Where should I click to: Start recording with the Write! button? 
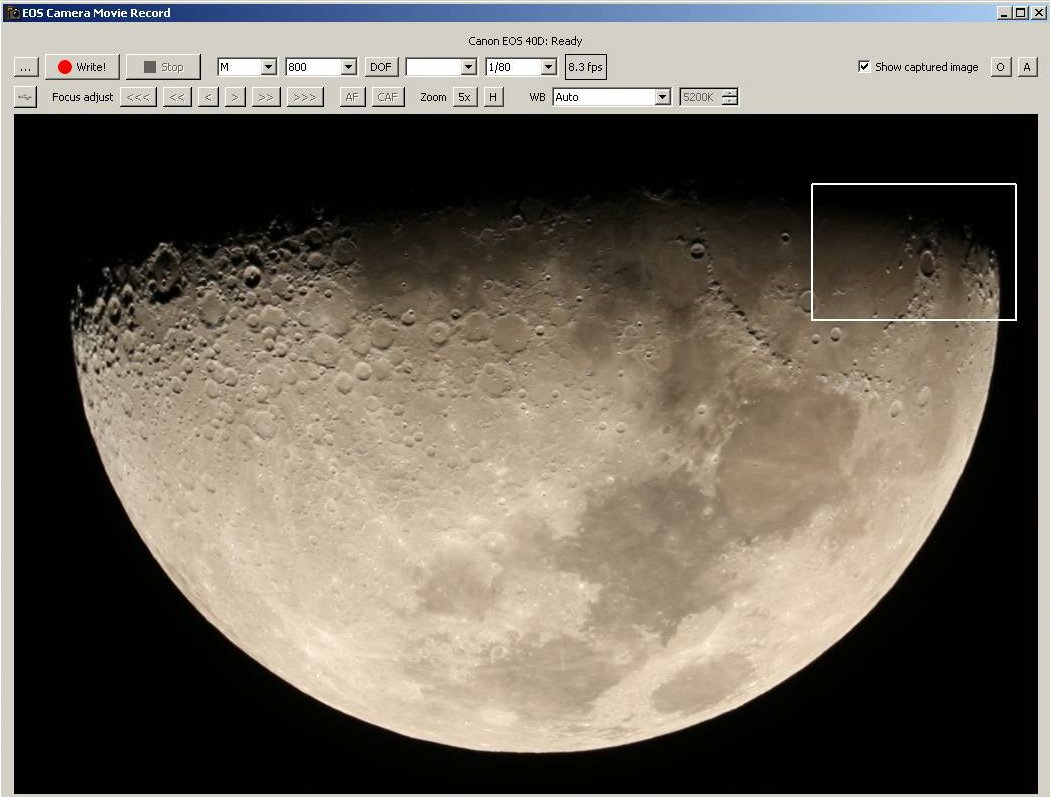82,67
